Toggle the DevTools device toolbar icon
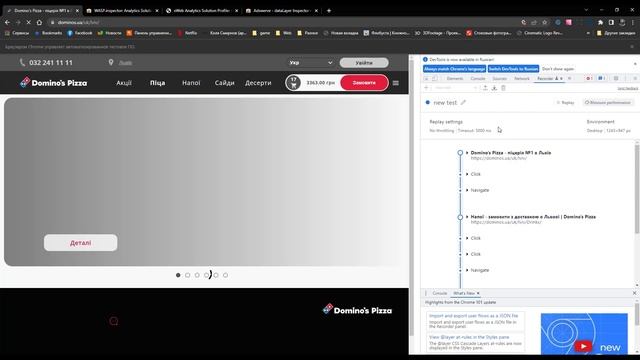This screenshot has width=640, height=360. click(435, 78)
